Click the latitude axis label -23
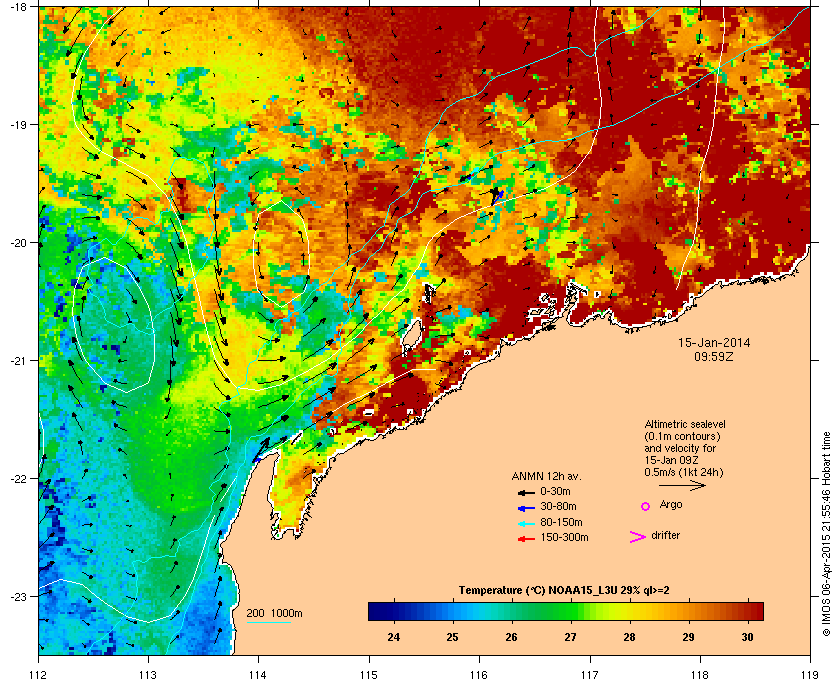Viewport: 840px width, 680px height. 18,596
